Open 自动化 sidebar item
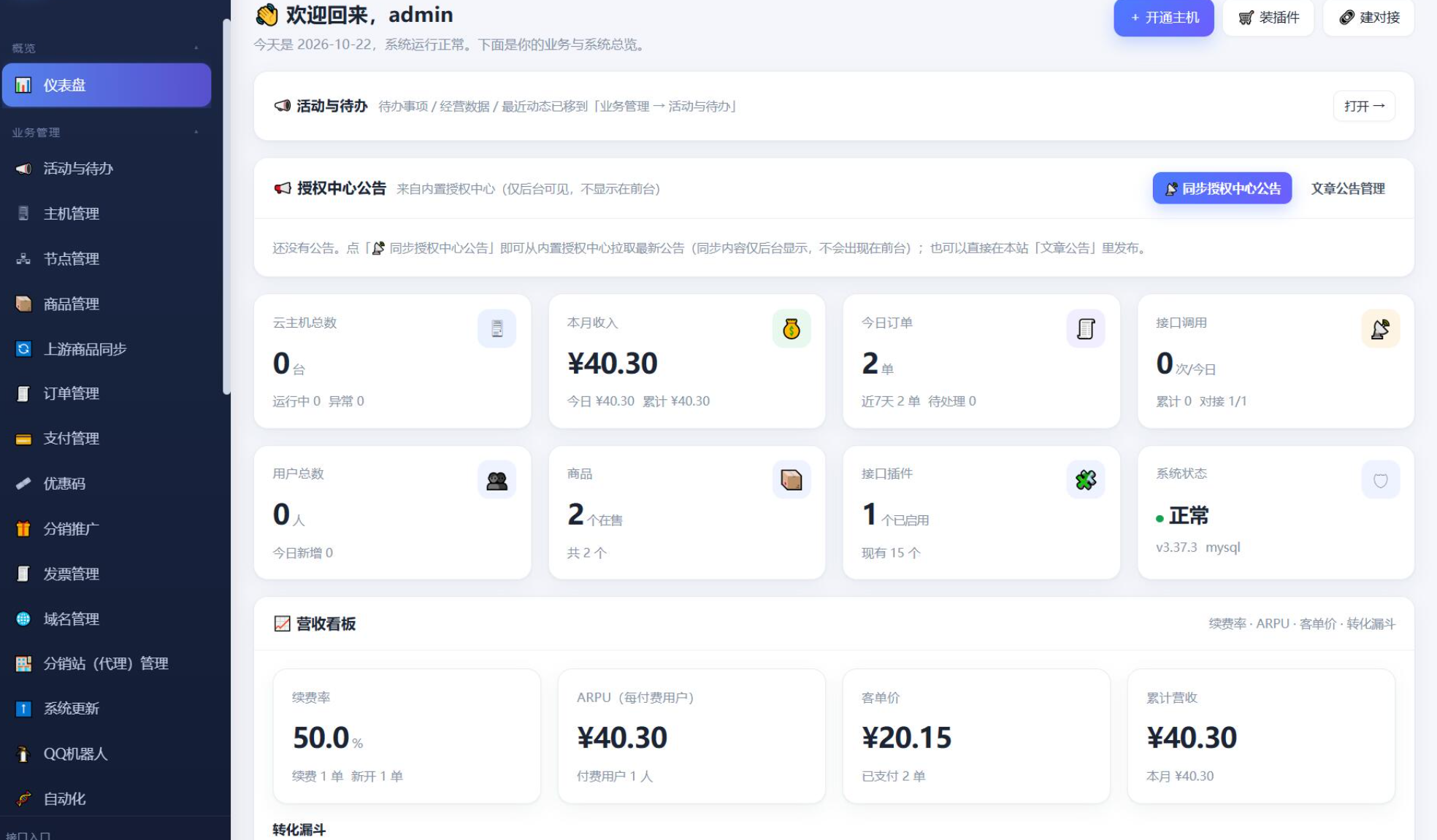1437x840 pixels. pos(107,799)
